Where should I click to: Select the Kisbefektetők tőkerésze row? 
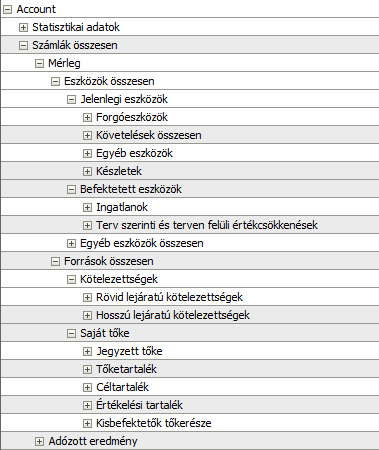pyautogui.click(x=189, y=423)
